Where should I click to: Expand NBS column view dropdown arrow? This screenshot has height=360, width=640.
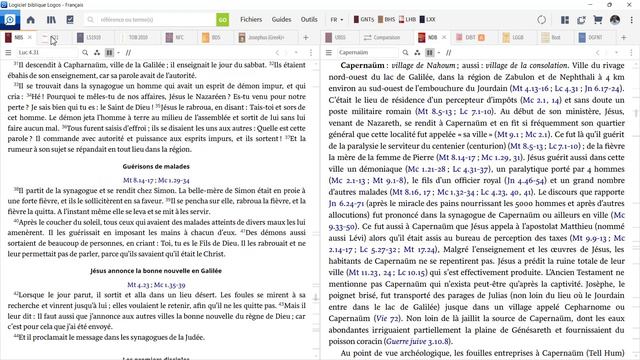[x=118, y=53]
